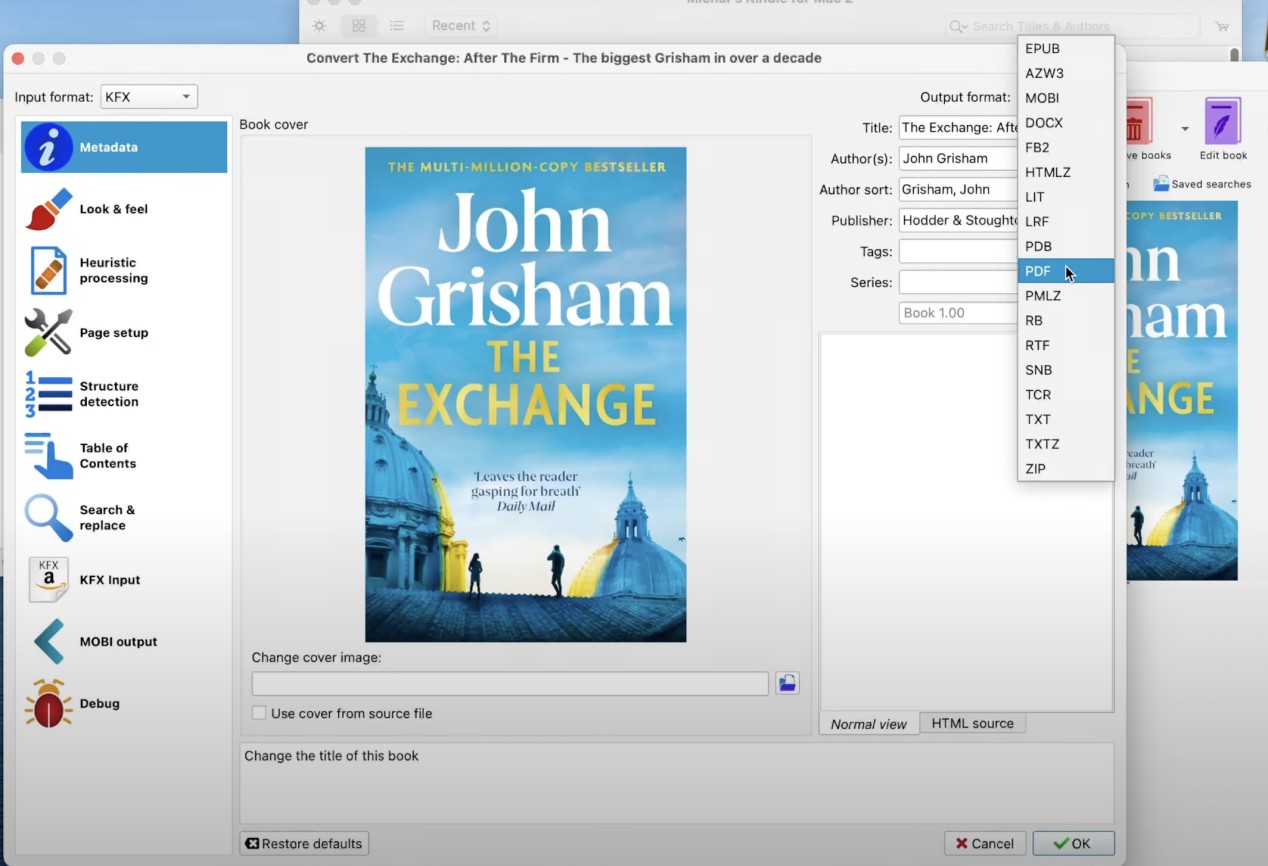
Task: Click the Author sort field
Action: (x=958, y=189)
